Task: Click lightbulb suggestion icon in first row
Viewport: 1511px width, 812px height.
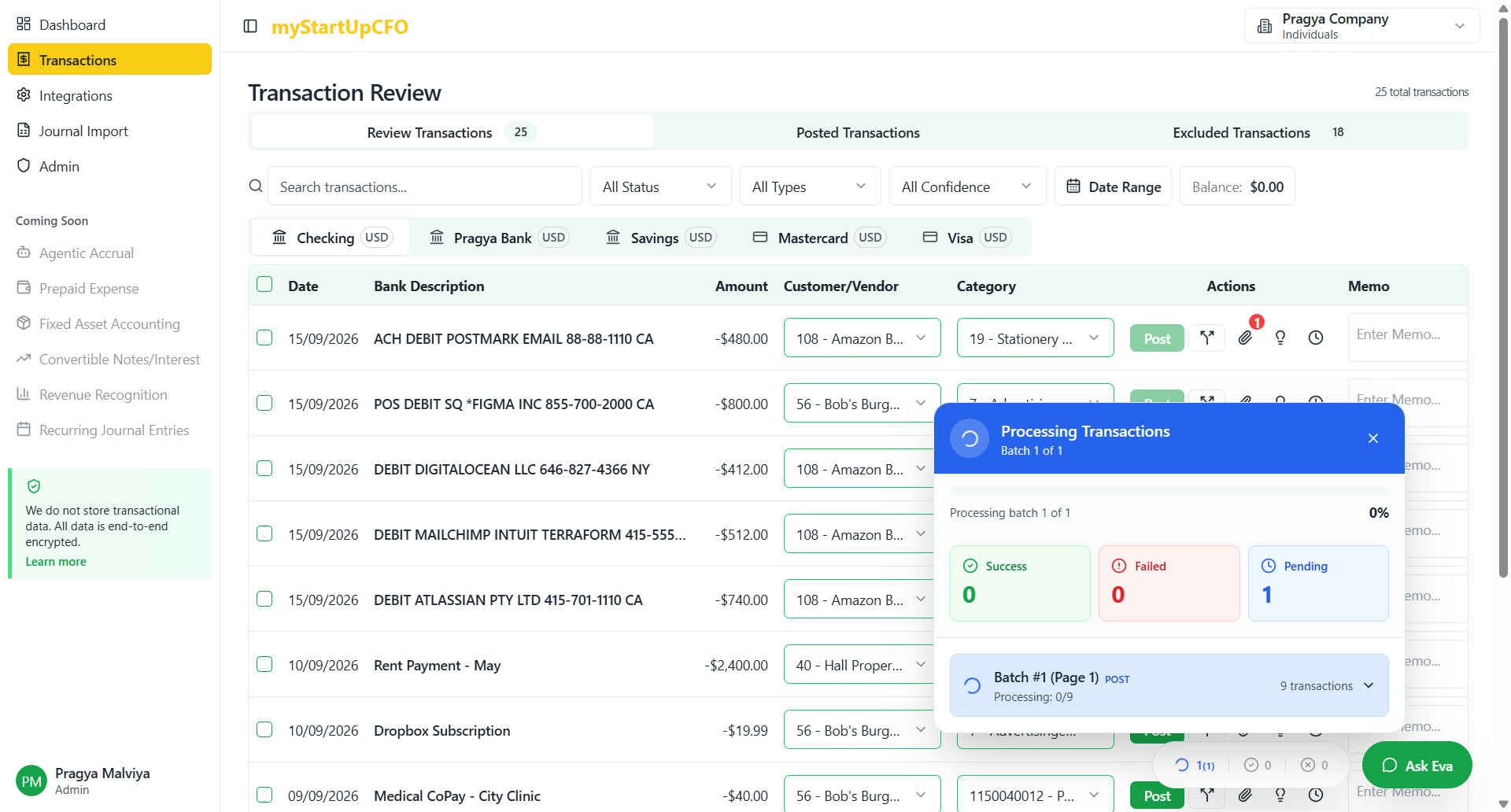Action: click(x=1280, y=338)
